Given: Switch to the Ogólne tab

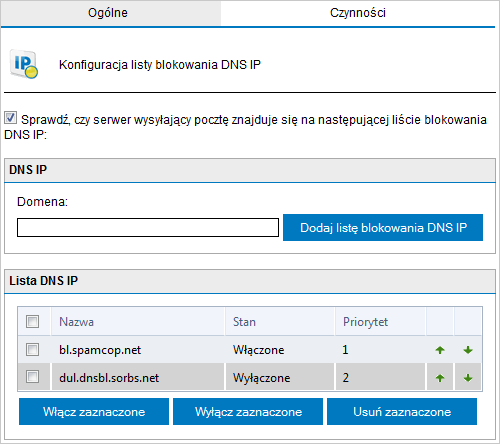Looking at the screenshot, I should click(x=110, y=13).
